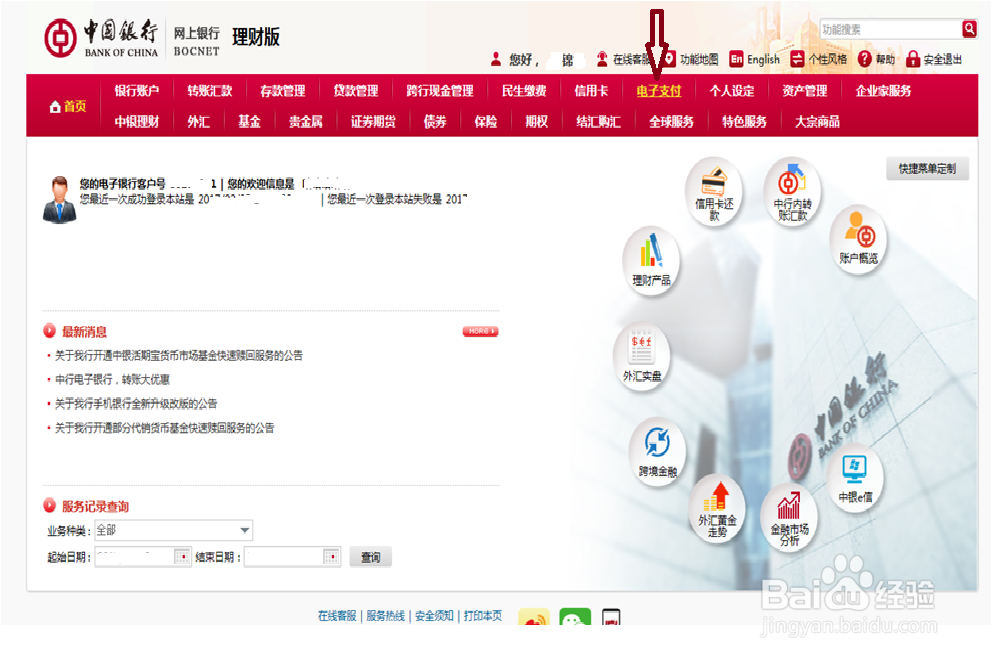Open the 结汇购汇 menu
992x660 pixels.
(x=598, y=121)
